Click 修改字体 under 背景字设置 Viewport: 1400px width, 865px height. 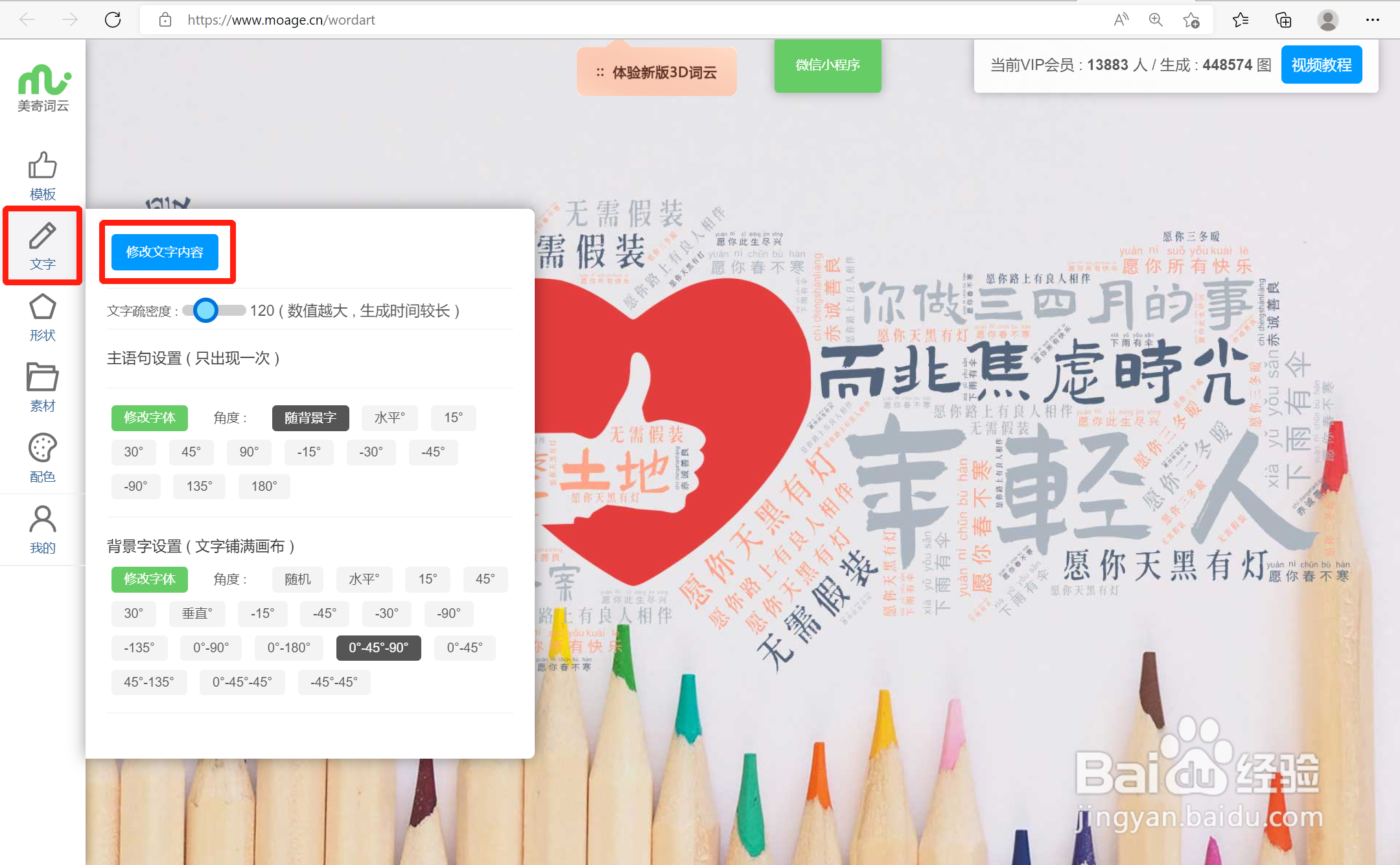150,579
